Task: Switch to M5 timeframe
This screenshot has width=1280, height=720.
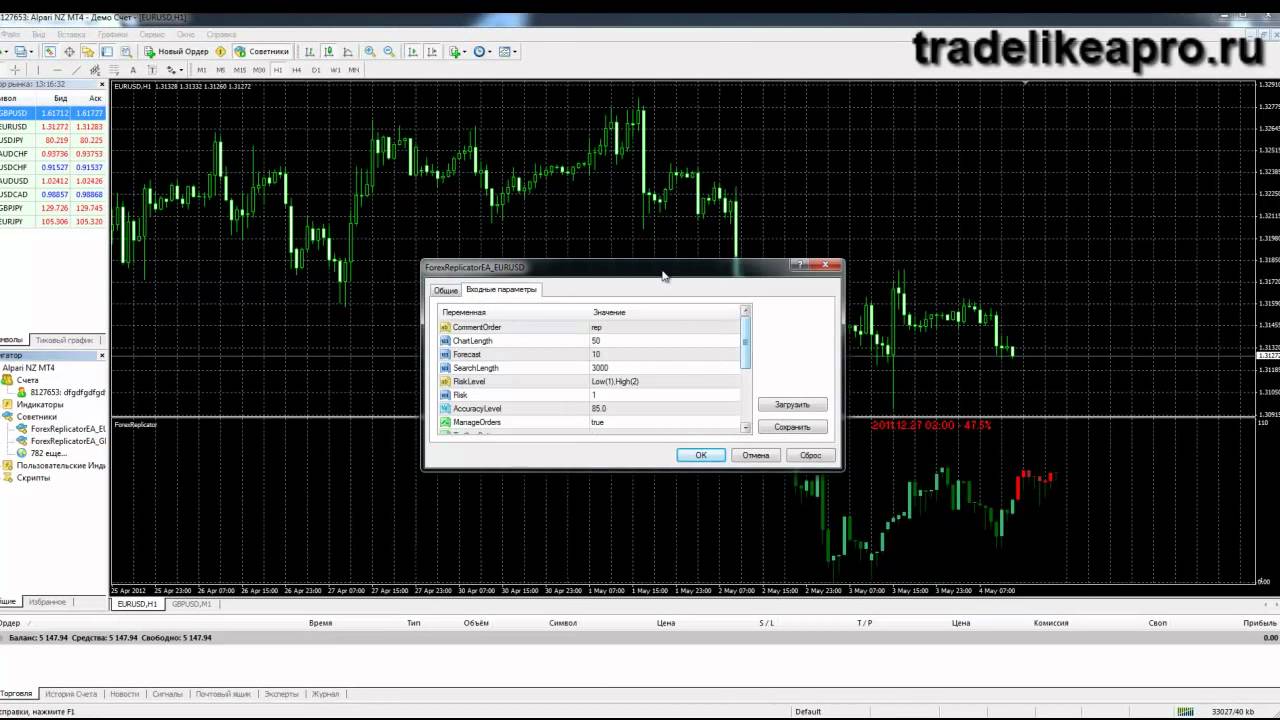Action: [x=221, y=70]
